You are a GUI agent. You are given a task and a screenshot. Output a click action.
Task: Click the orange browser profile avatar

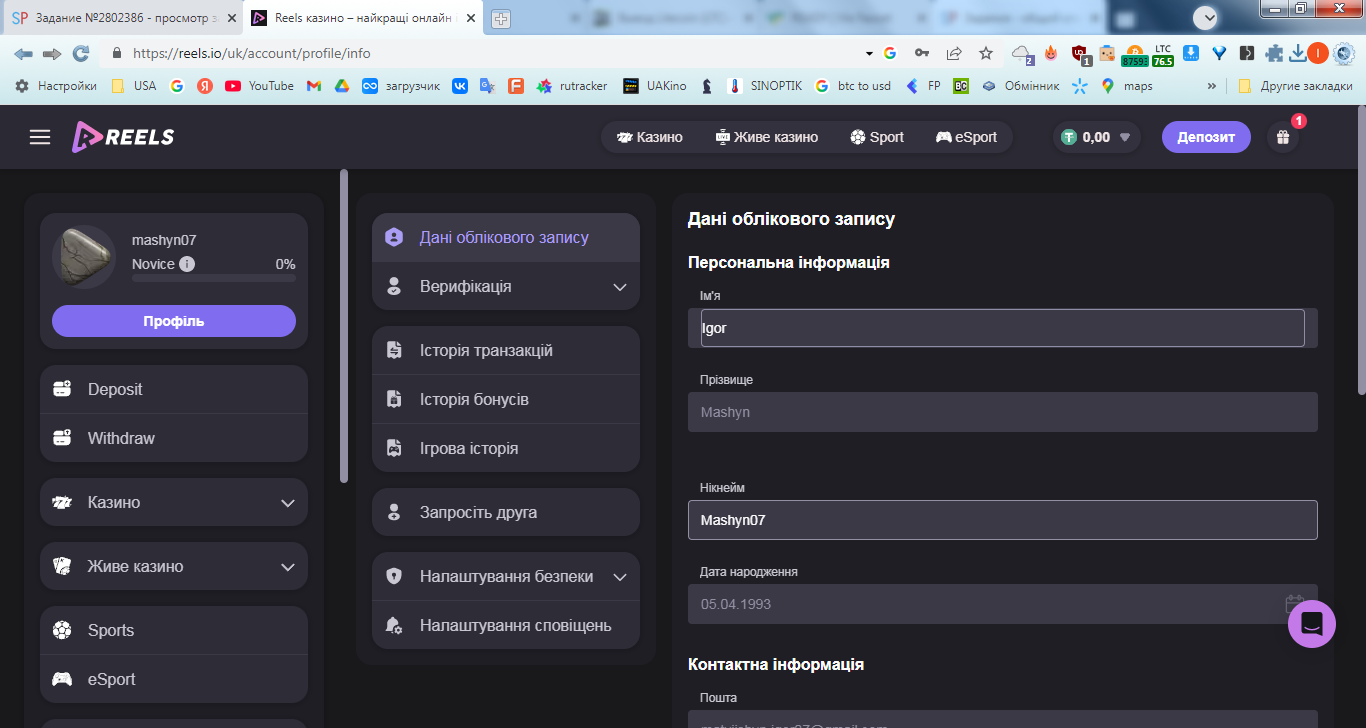coord(1318,53)
